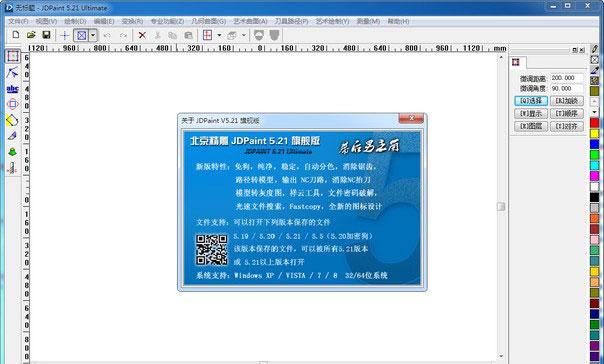Click the red X delete icon
This screenshot has height=364, width=604.
click(142, 35)
